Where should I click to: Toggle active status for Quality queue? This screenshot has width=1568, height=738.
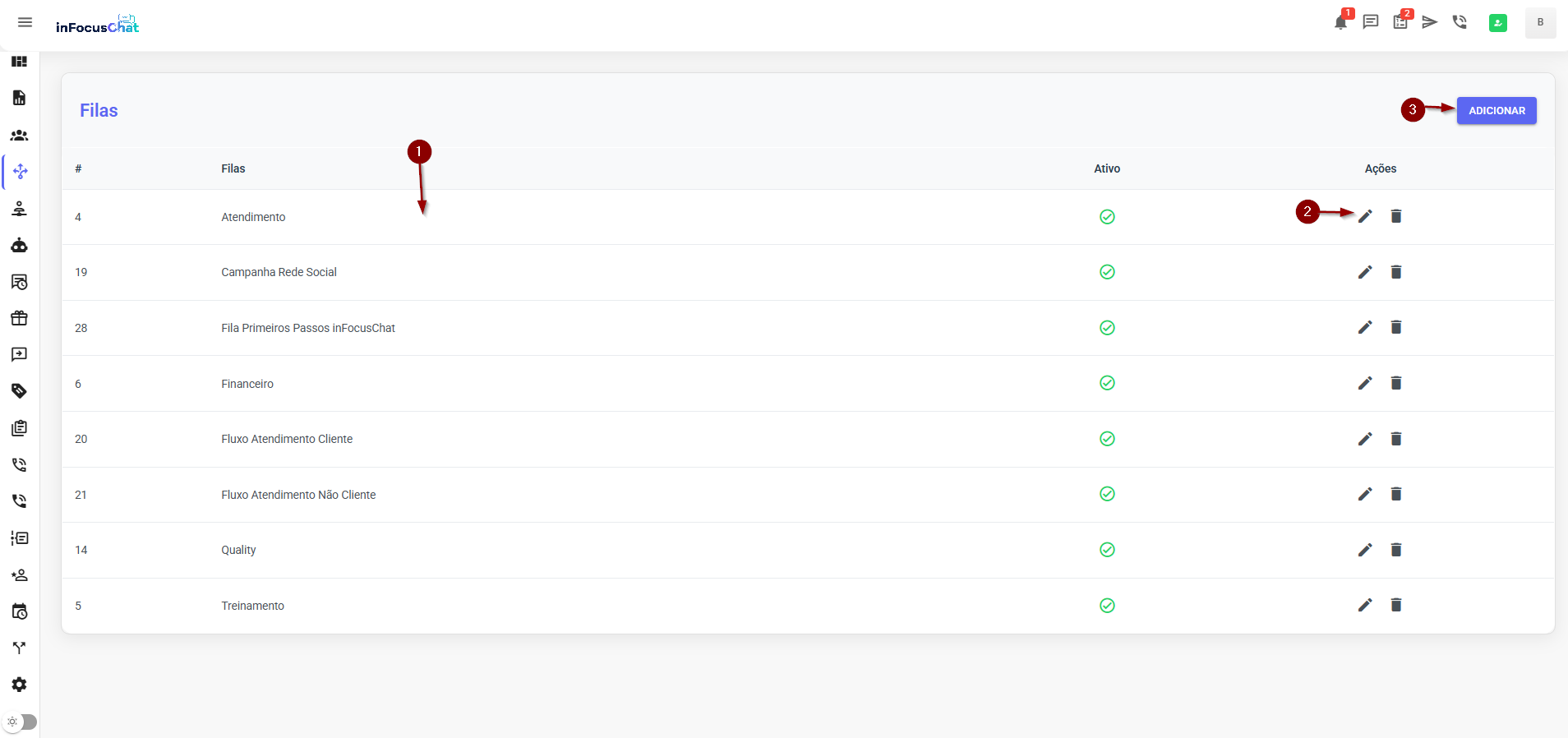(x=1107, y=550)
